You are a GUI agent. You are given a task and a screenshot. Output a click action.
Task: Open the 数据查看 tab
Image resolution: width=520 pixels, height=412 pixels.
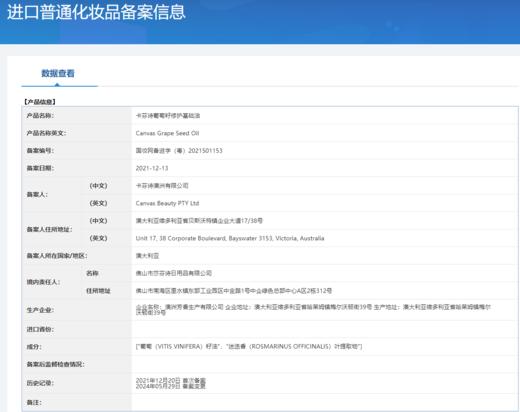pos(58,73)
